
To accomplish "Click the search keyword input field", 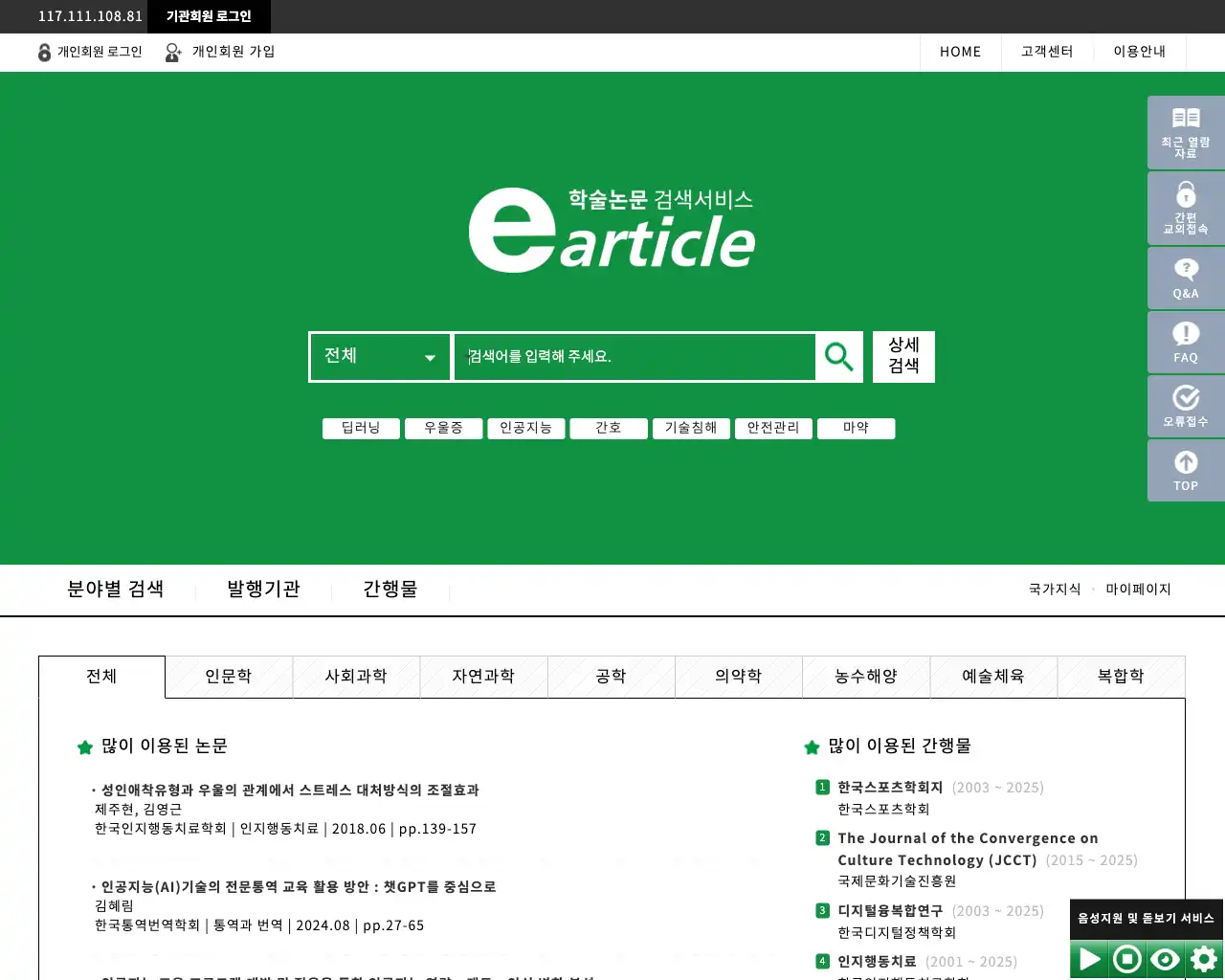I will [x=635, y=357].
